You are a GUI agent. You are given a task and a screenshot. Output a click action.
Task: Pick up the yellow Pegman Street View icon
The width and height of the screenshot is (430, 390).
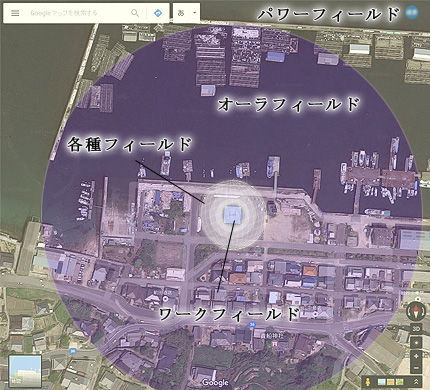point(368,382)
